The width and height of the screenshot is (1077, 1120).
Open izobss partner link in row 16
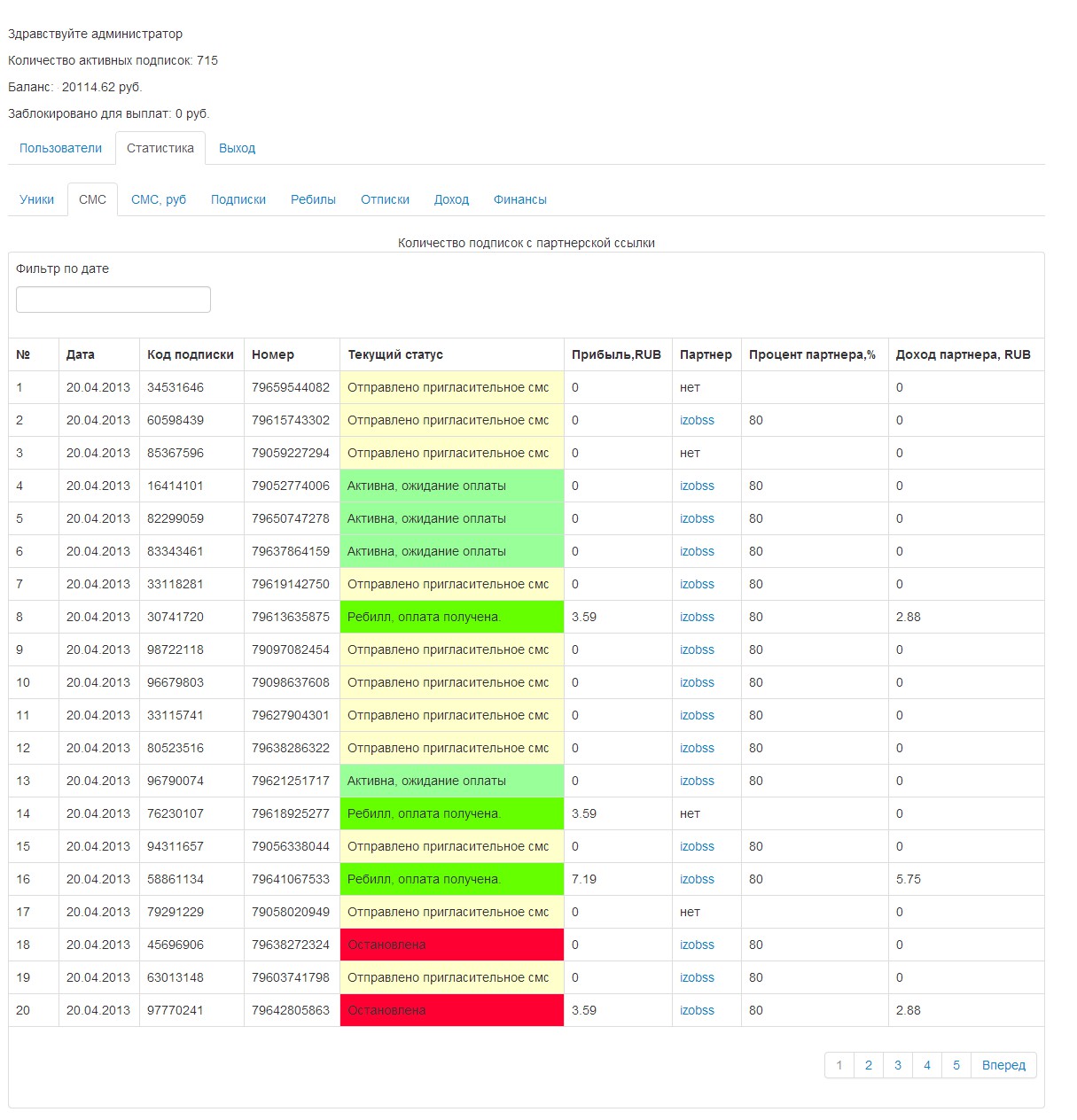click(x=697, y=879)
